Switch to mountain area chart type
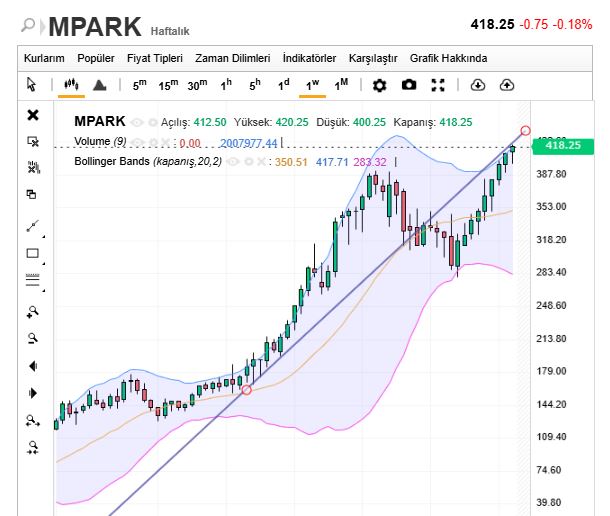This screenshot has width=610, height=516. (x=100, y=85)
